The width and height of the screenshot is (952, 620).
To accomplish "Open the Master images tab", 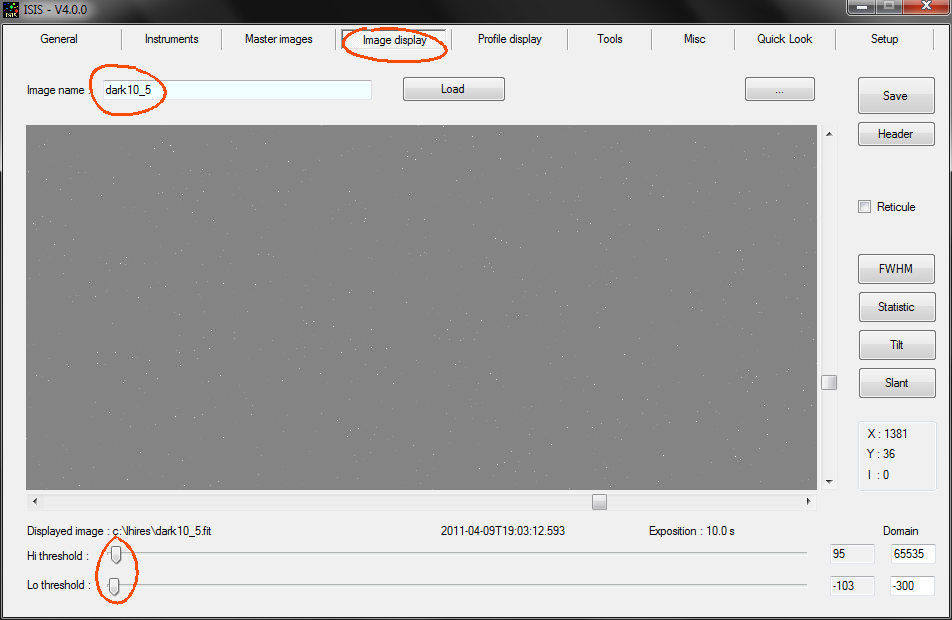I will 278,39.
